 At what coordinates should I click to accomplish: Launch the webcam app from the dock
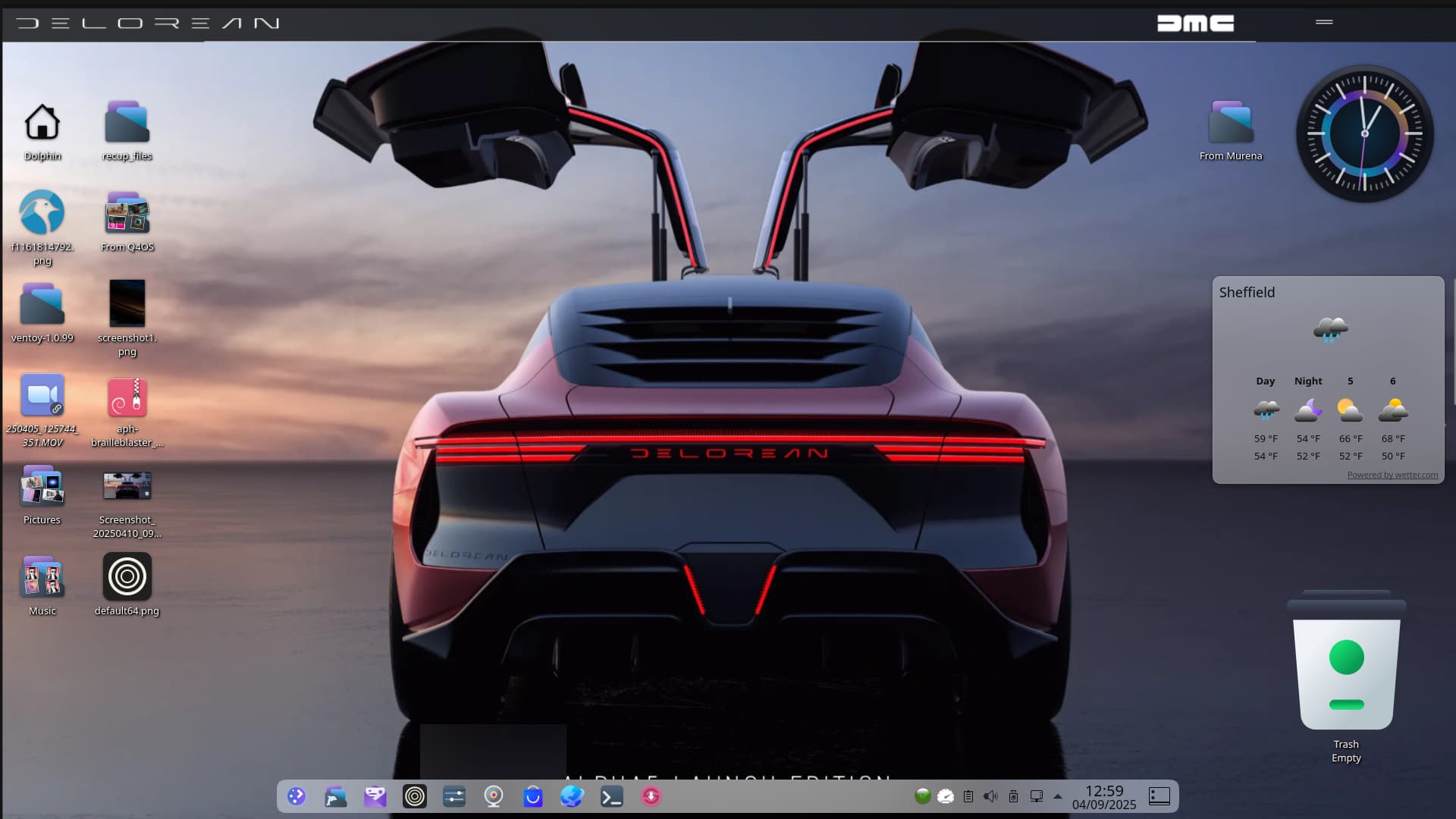click(494, 796)
